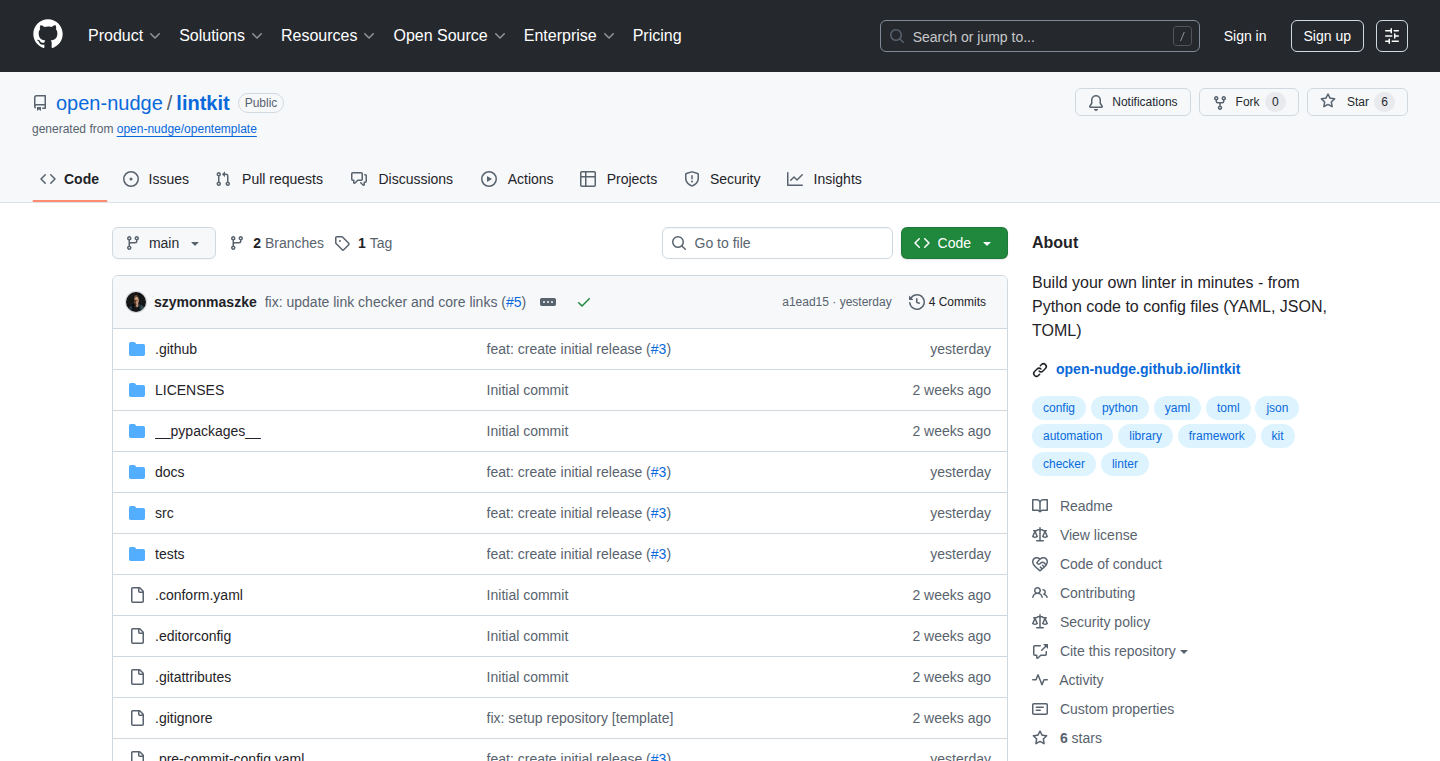Open the View license link
Viewport: 1440px width, 761px height.
pos(1098,535)
